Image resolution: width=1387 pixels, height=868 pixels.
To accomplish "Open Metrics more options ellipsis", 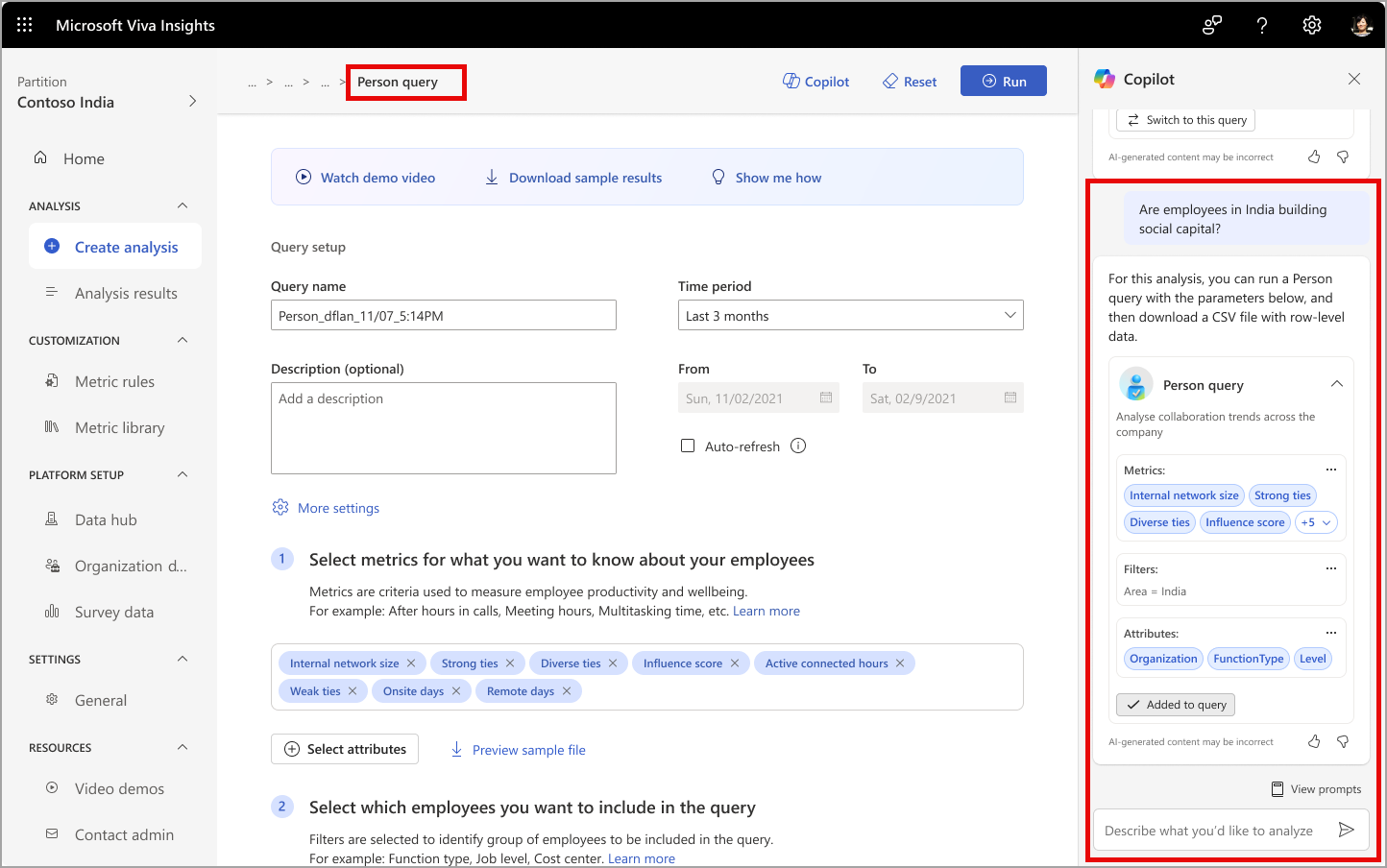I will pyautogui.click(x=1331, y=470).
